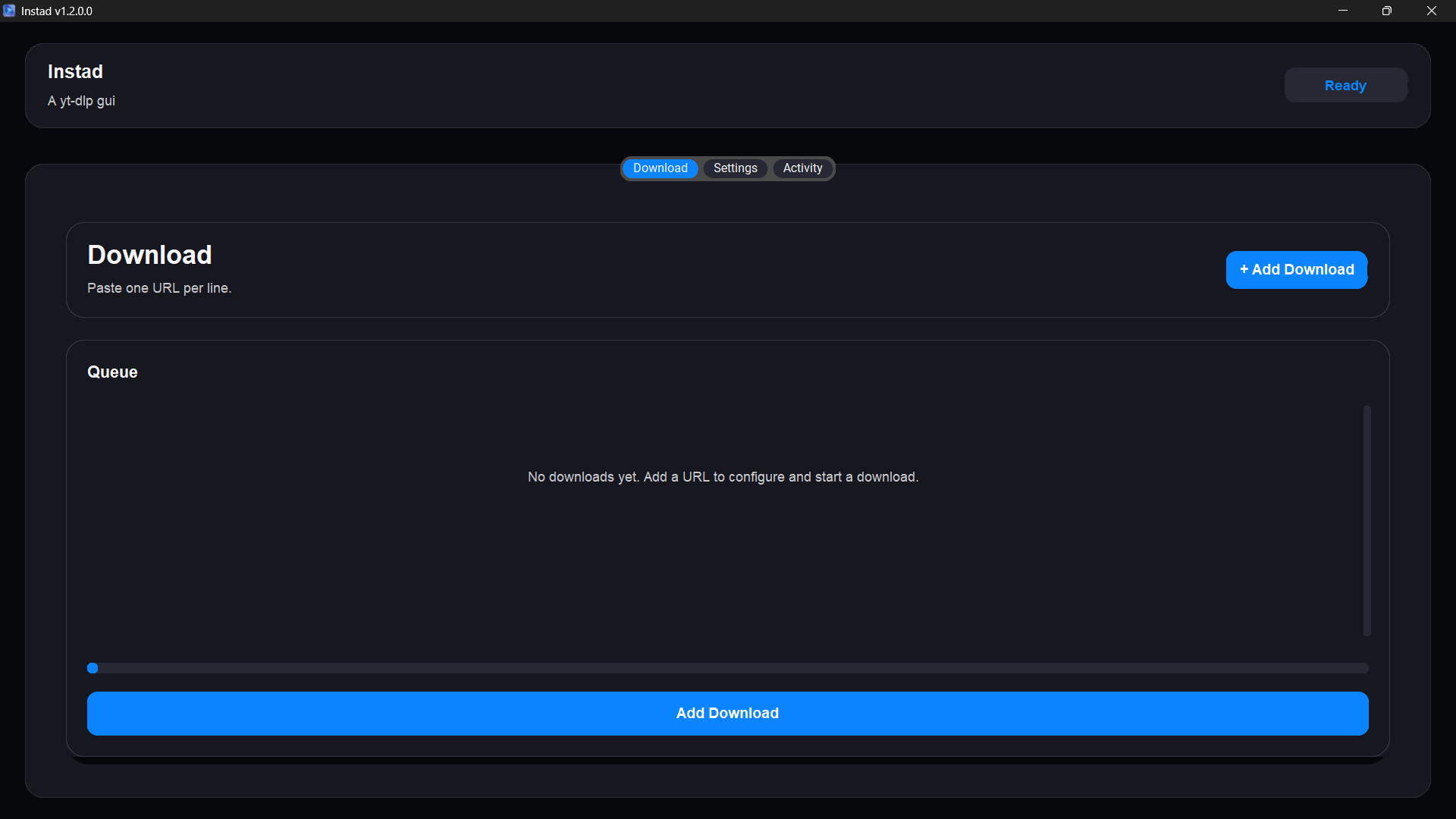Click the 'Queue' heading
Screen dimensions: 1456x819
(112, 372)
